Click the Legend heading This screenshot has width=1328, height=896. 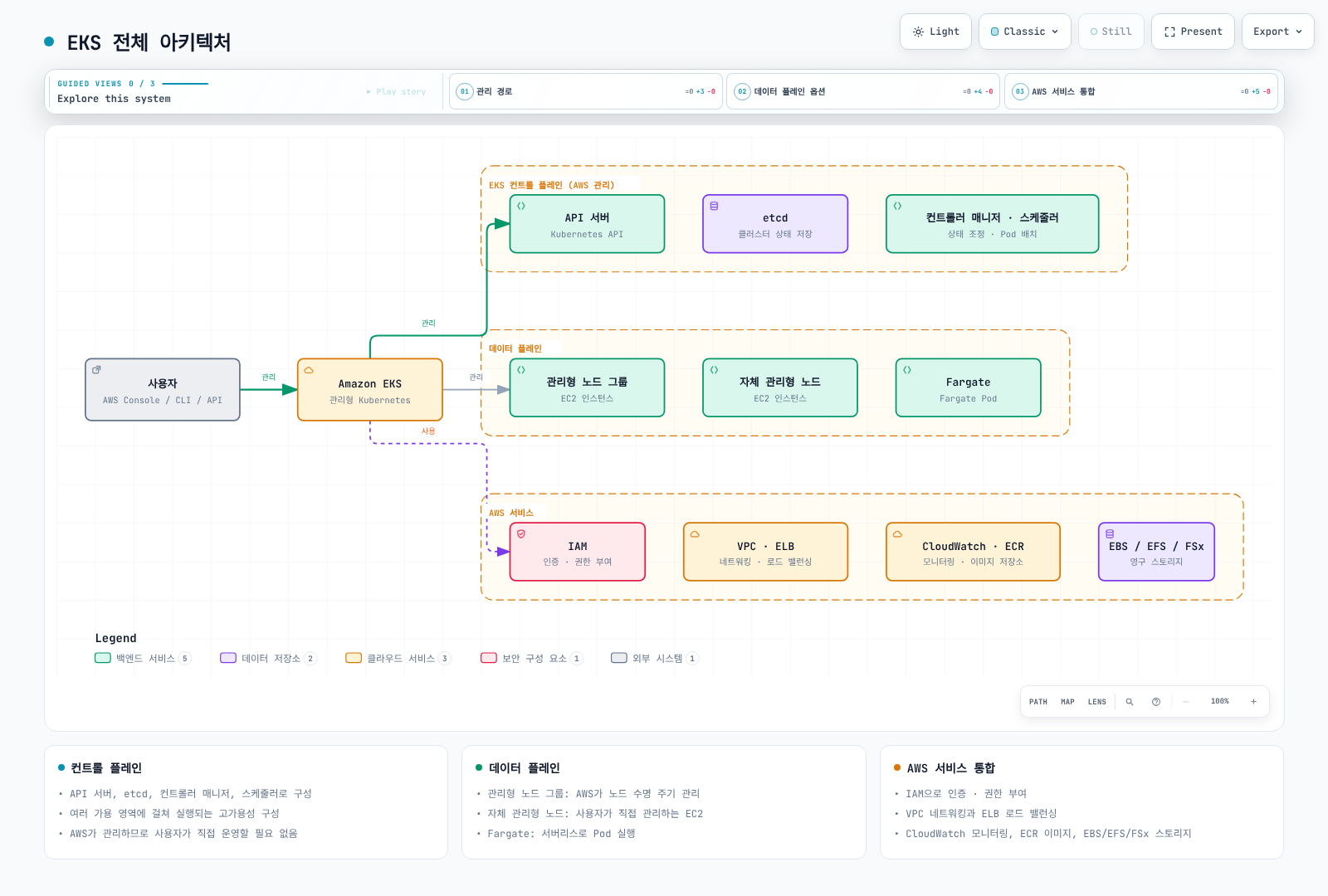tap(116, 638)
